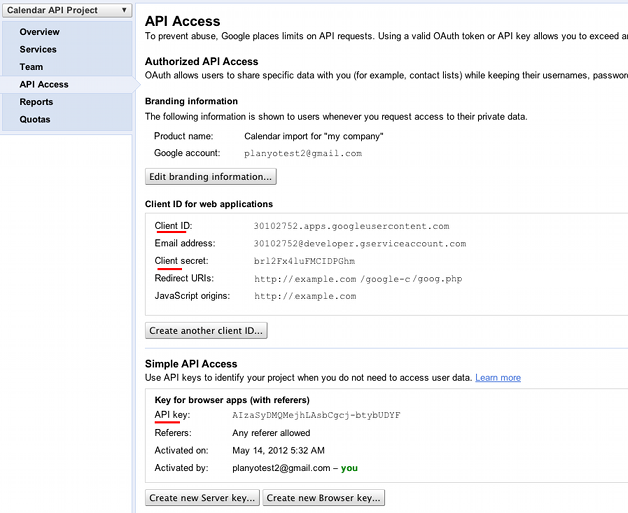Click the 'API key:' label

[172, 415]
